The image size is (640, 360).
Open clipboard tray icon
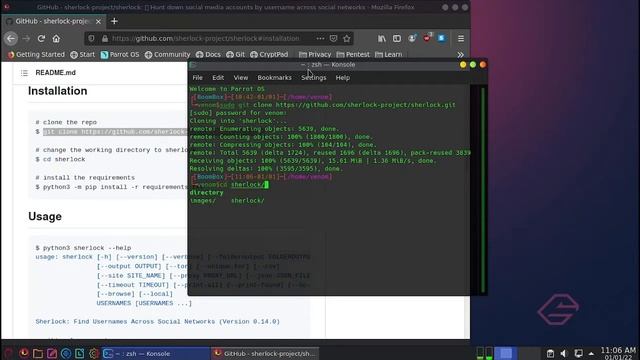550,353
